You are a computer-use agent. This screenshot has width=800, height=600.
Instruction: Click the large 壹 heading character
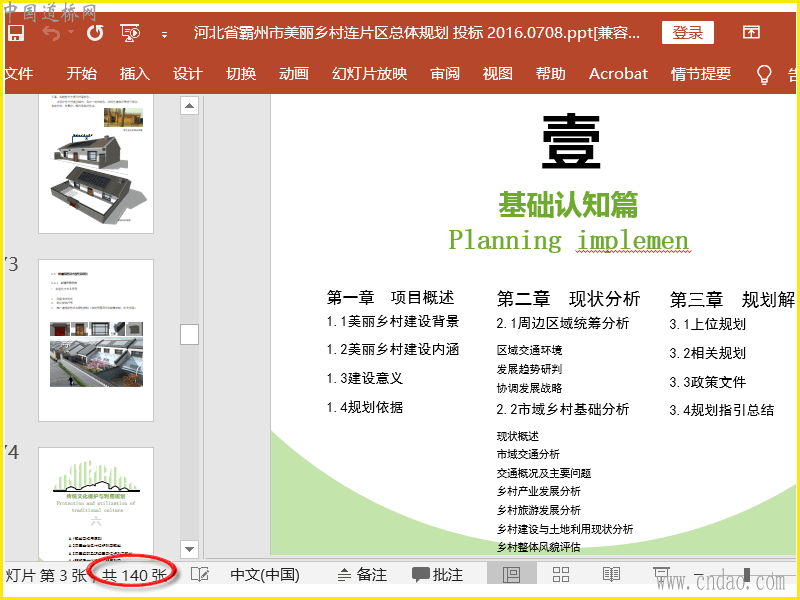(571, 141)
